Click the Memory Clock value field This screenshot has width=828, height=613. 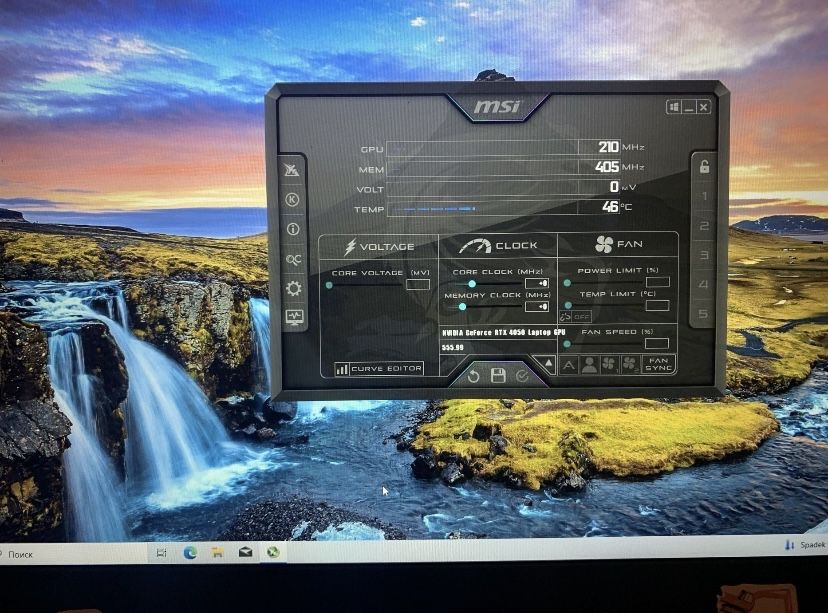point(537,307)
